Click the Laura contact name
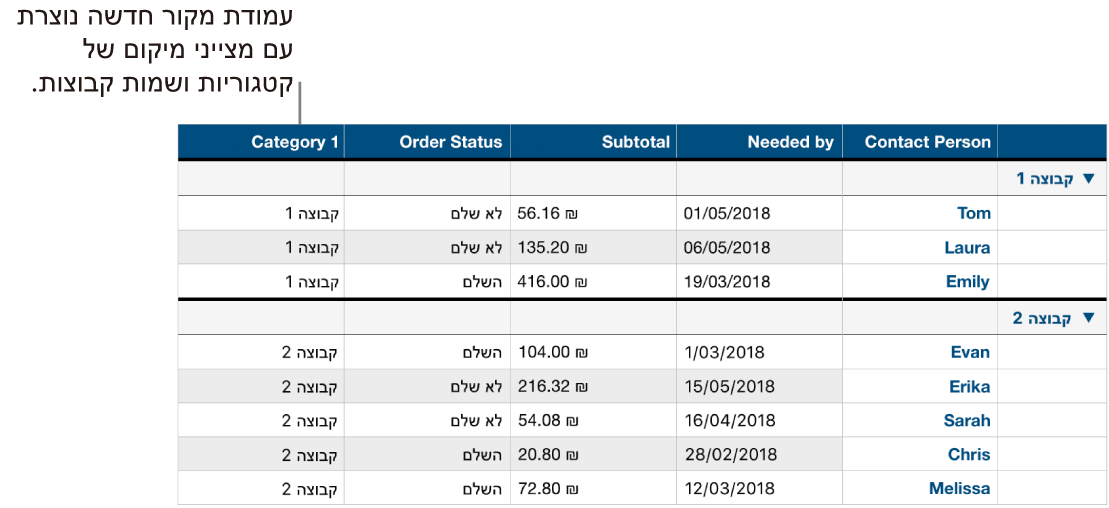 tap(967, 248)
